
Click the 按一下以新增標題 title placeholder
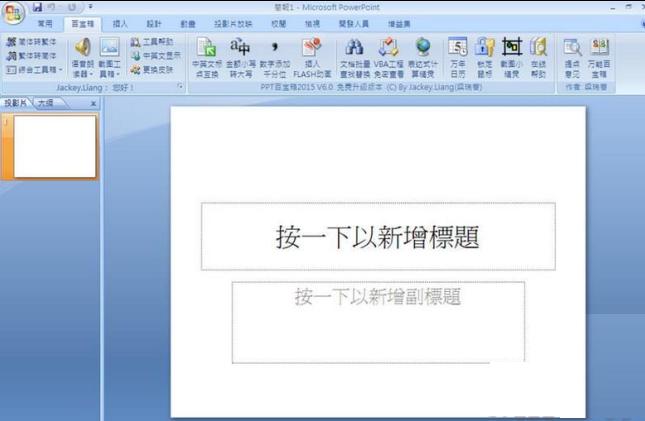coord(378,237)
